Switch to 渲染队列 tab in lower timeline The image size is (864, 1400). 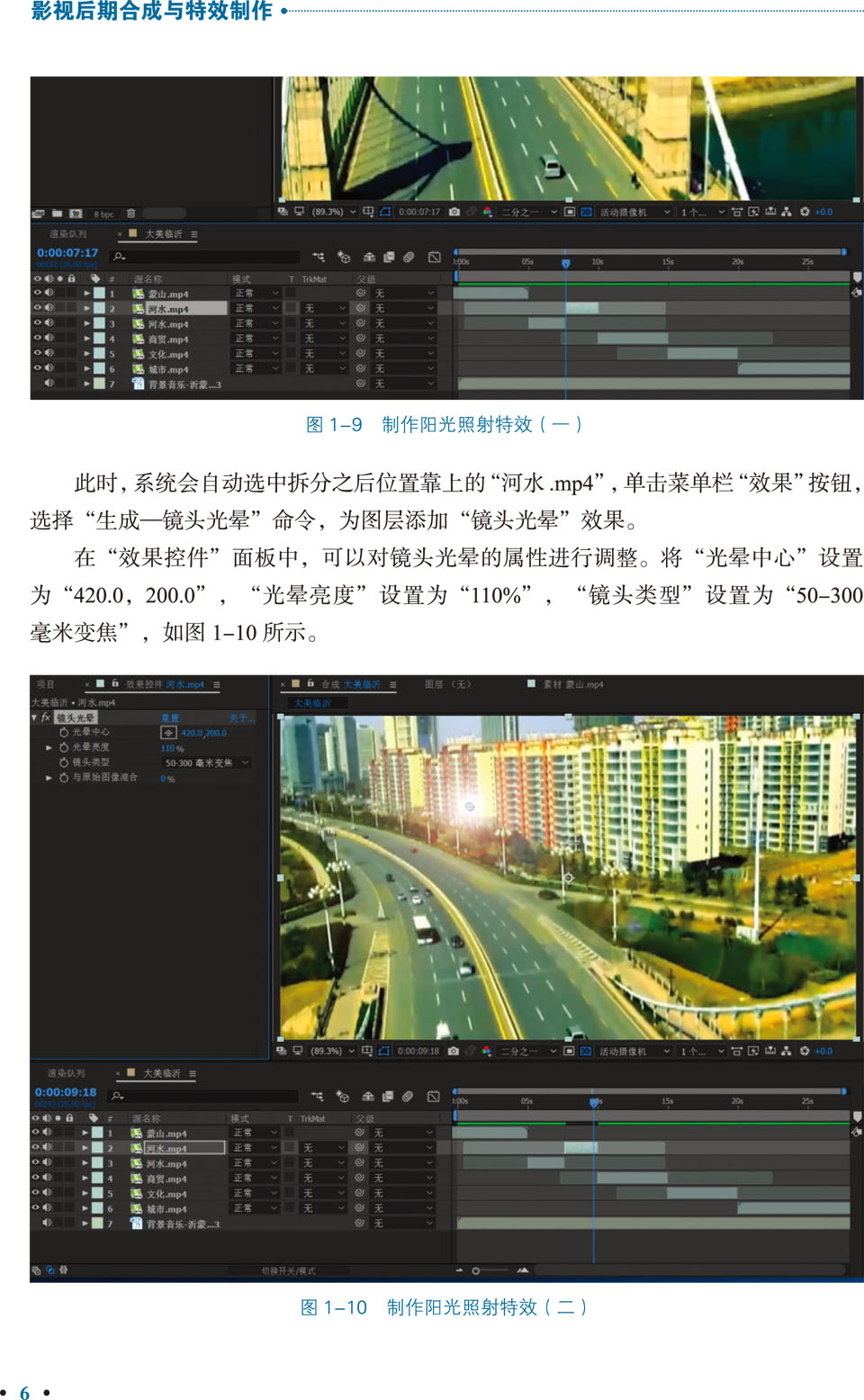(66, 1073)
